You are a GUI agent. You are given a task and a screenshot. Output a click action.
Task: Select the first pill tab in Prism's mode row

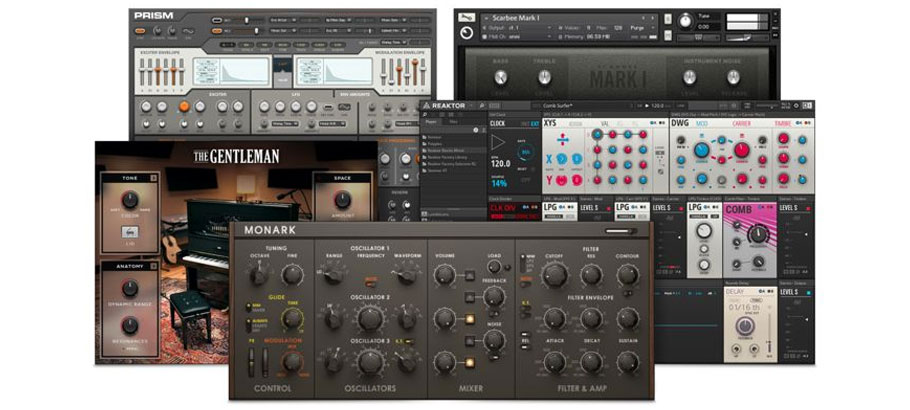pyautogui.click(x=228, y=44)
